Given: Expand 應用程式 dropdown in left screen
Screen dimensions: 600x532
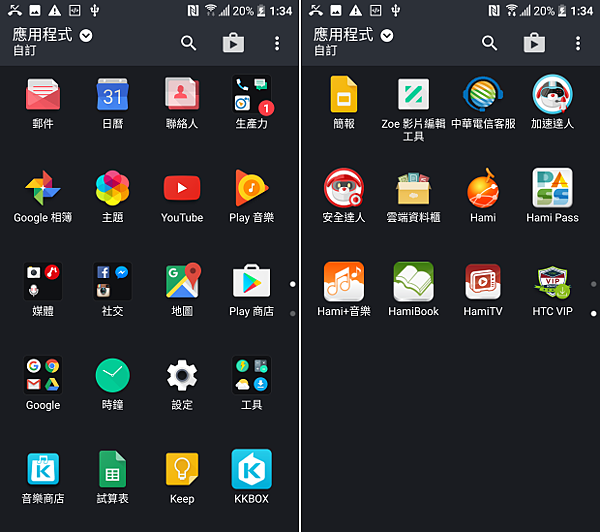Looking at the screenshot, I should [x=86, y=36].
